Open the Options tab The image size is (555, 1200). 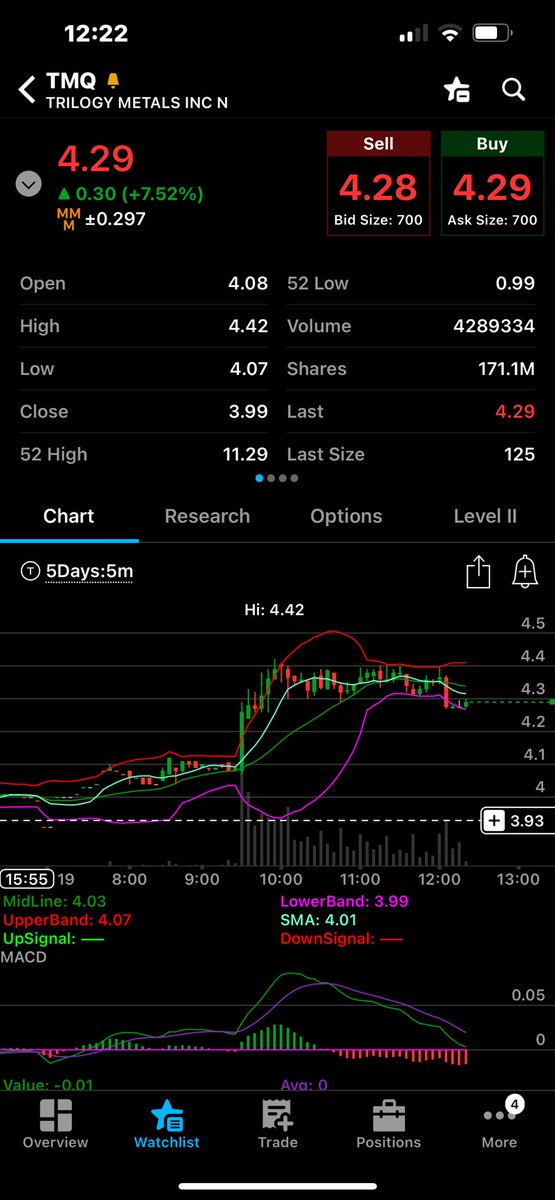coord(346,516)
